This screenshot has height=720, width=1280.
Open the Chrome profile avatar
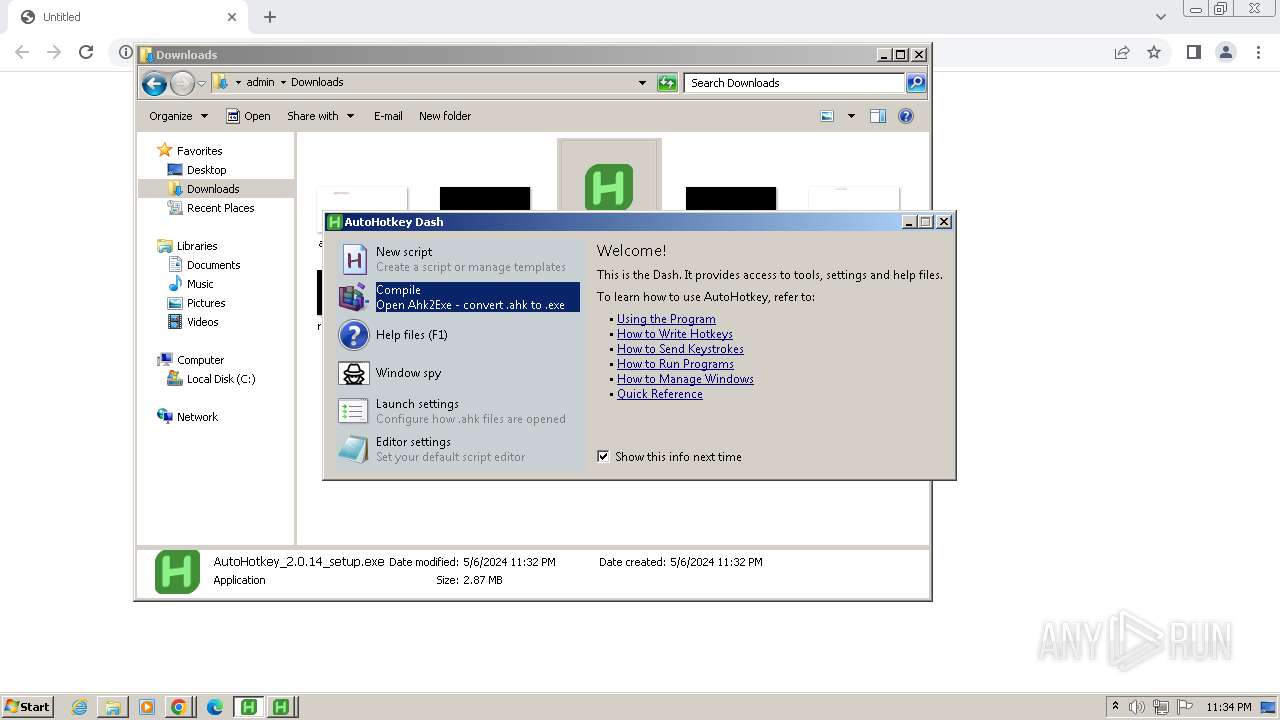pos(1226,52)
